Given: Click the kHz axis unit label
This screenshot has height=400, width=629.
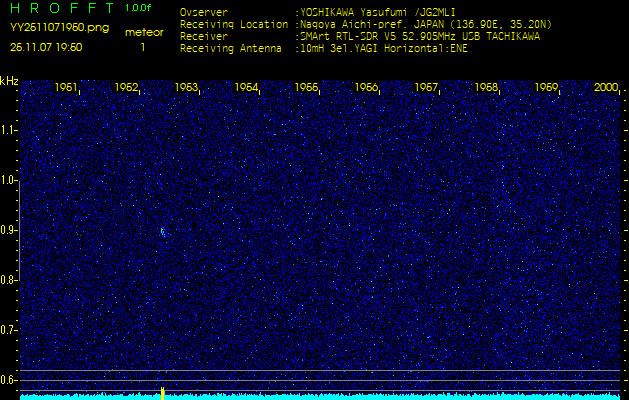Looking at the screenshot, I should (x=9, y=81).
